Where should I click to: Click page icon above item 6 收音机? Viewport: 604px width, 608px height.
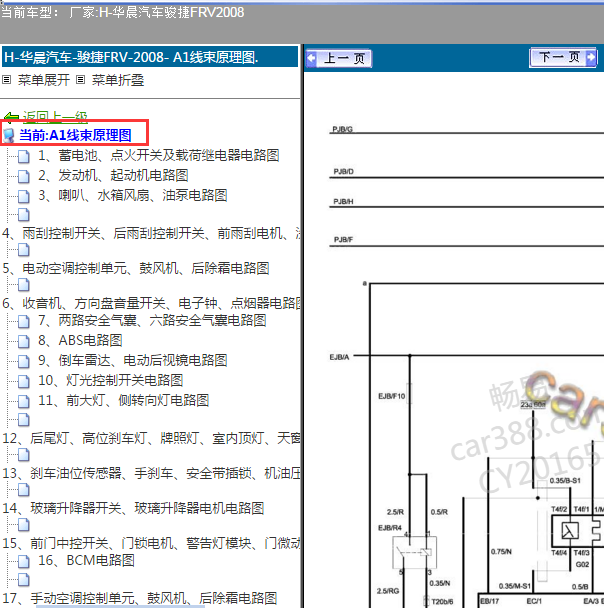24,285
